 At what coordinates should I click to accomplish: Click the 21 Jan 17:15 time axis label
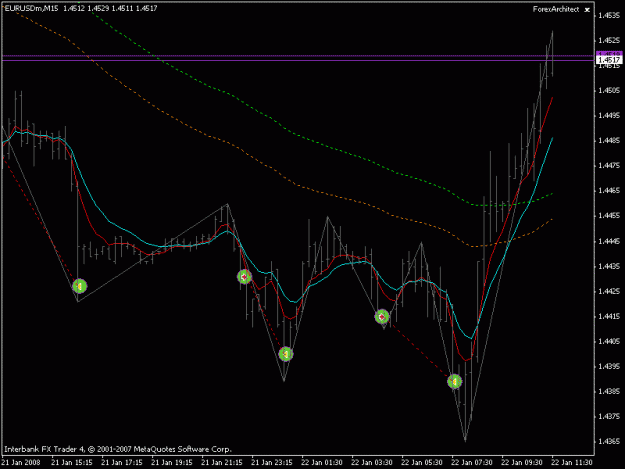tap(122, 463)
